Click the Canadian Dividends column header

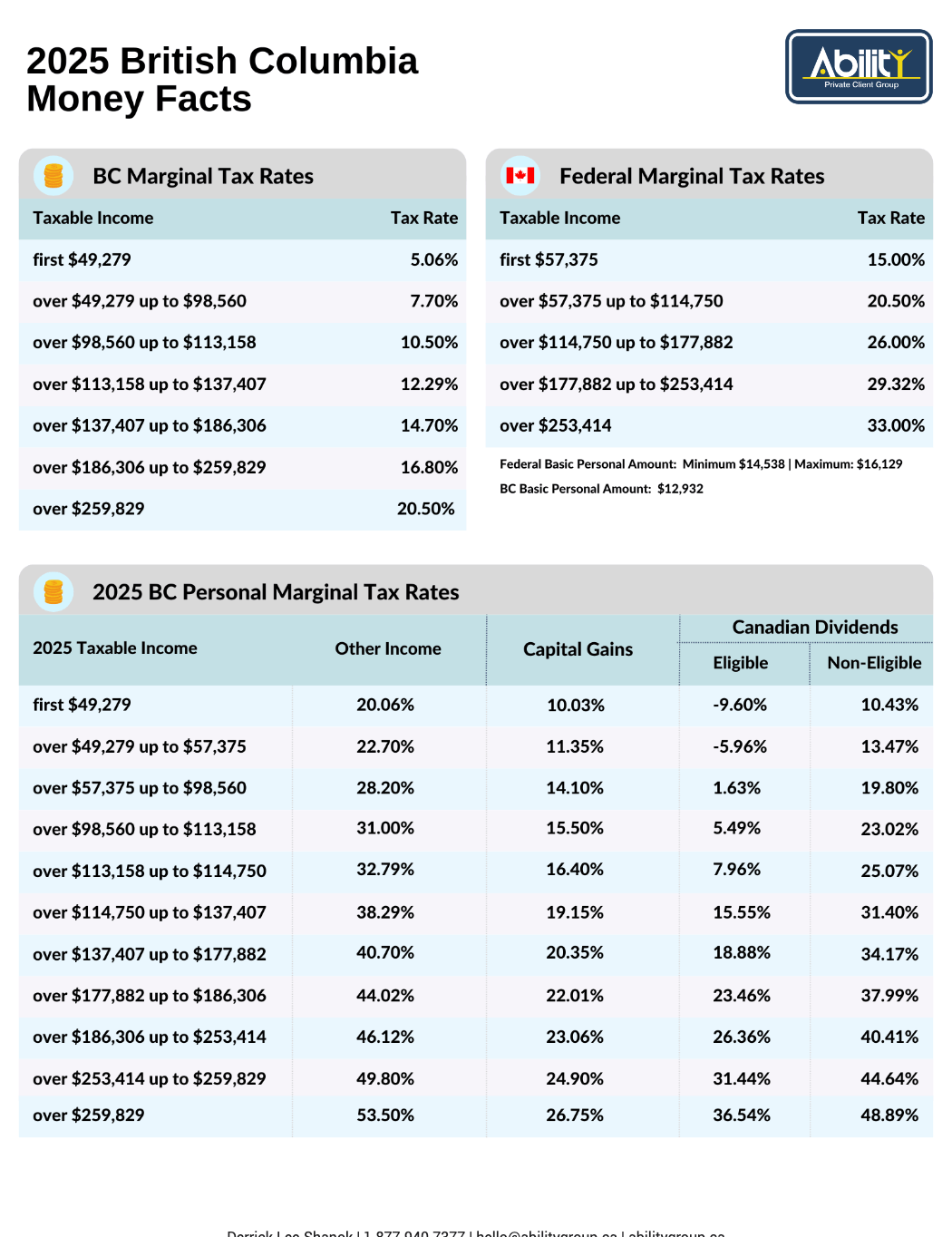[x=815, y=628]
